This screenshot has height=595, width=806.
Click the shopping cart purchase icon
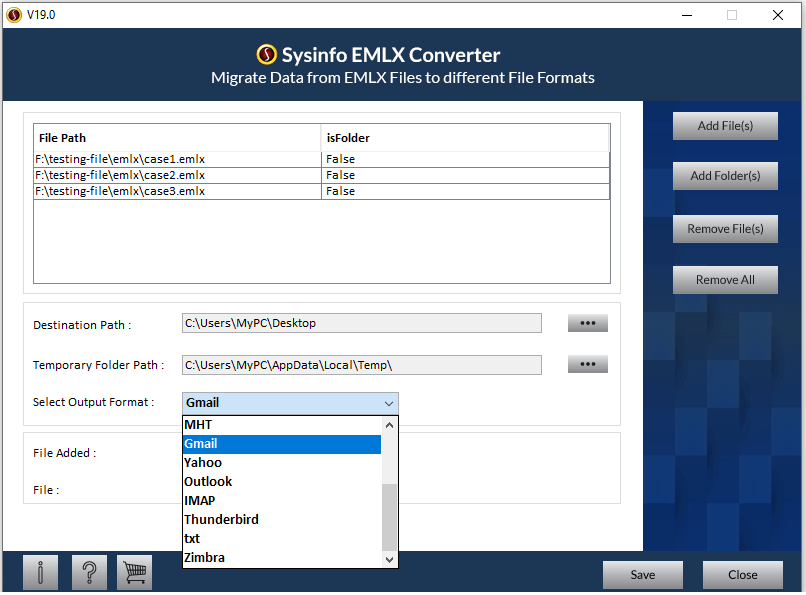coord(134,573)
